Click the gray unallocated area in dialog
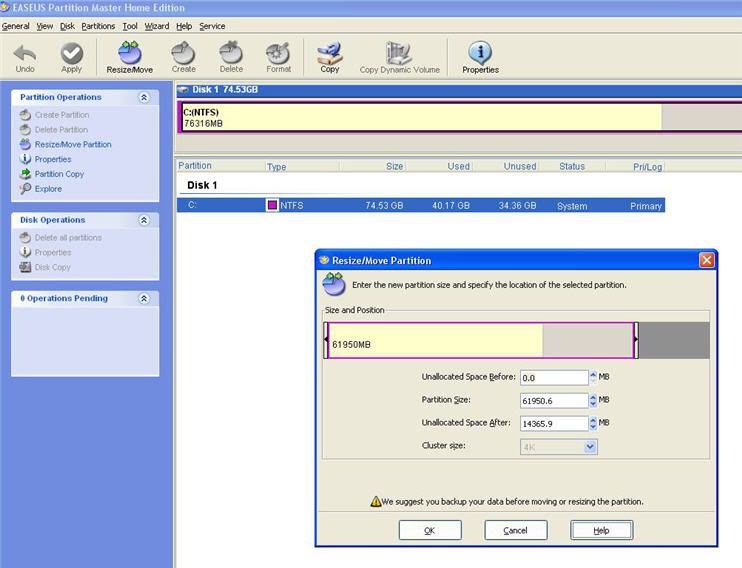 [674, 340]
